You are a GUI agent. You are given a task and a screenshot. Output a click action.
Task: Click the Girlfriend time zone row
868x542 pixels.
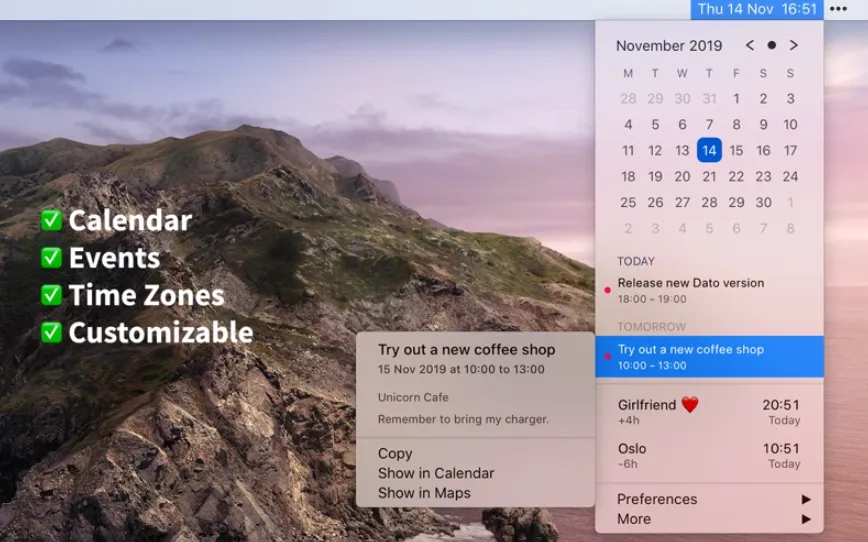710,412
